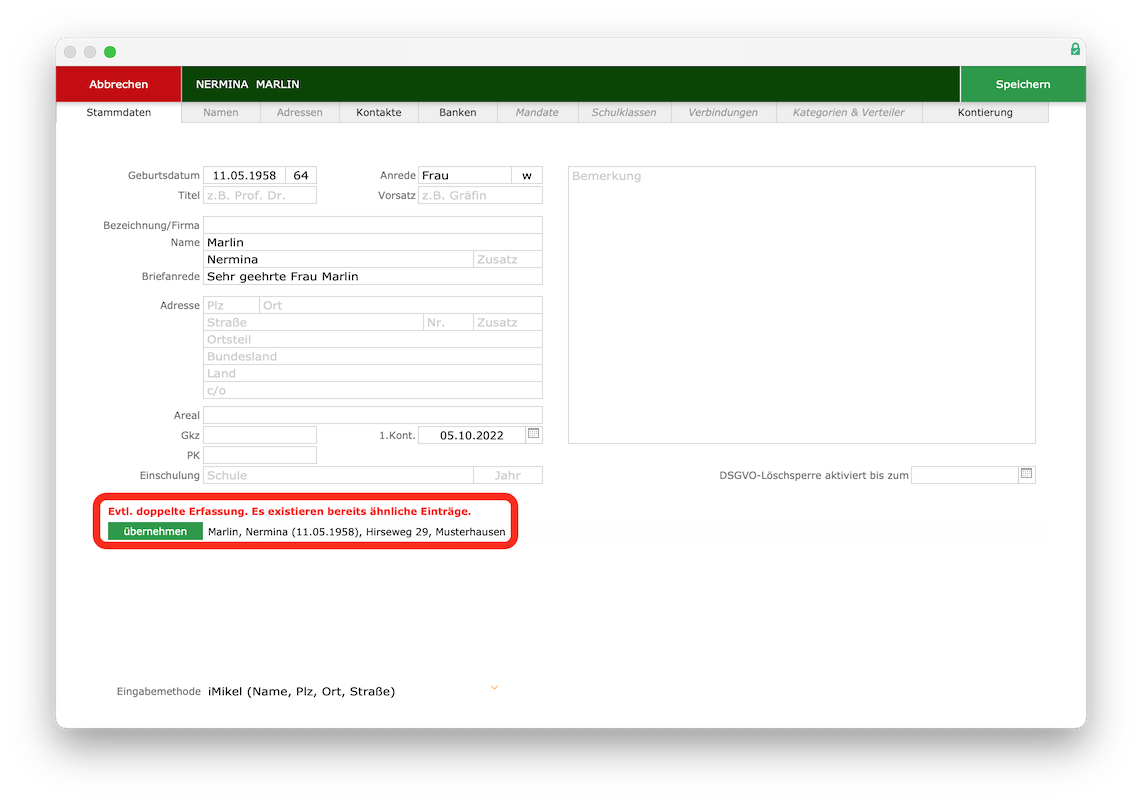Click the Titel input field
Viewport: 1142px width, 802px height.
pos(260,195)
